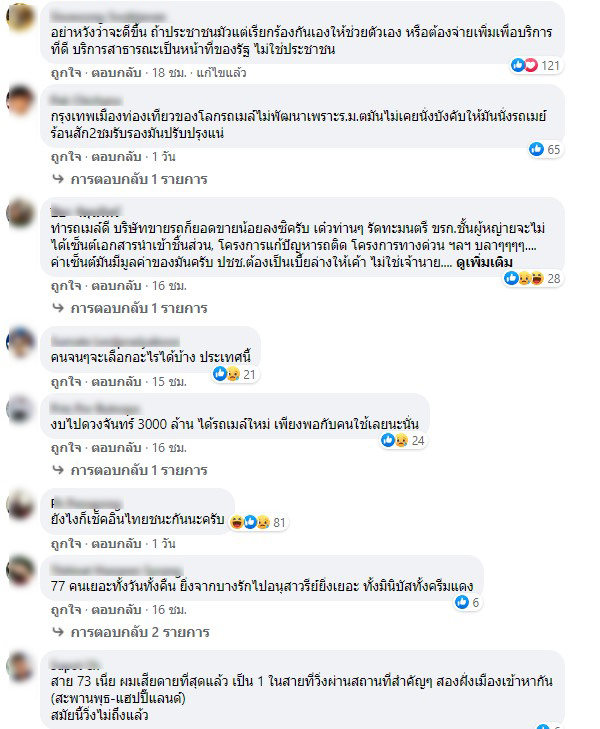Image resolution: width=600 pixels, height=729 pixels.
Task: Open reactions list showing 21
Action: (x=235, y=374)
